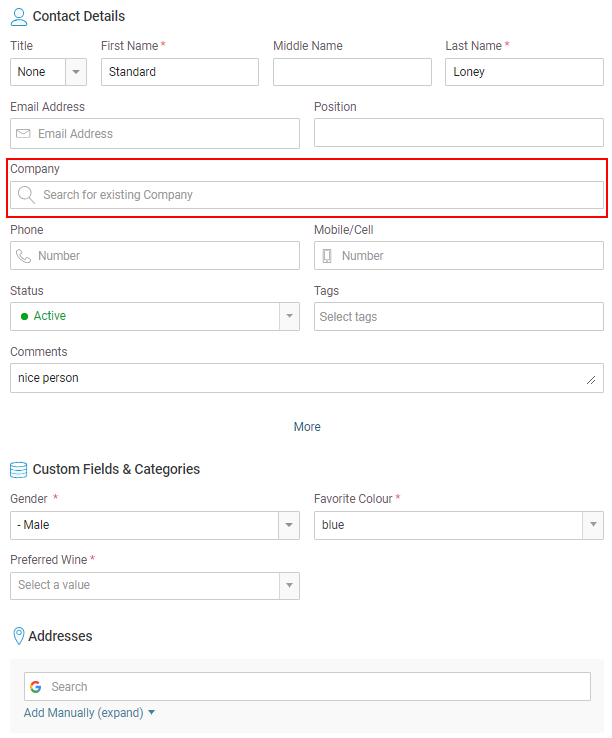Click the Last Name field containing Loney
This screenshot has width=612, height=738.
[524, 72]
